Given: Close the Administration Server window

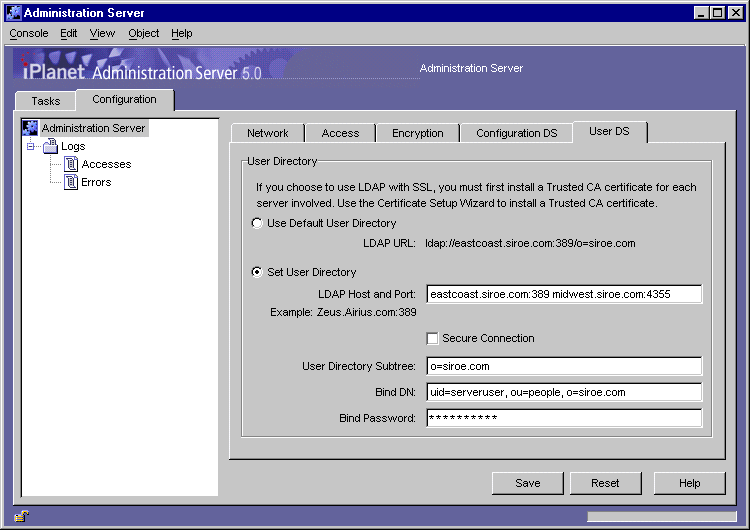Looking at the screenshot, I should click(x=736, y=13).
